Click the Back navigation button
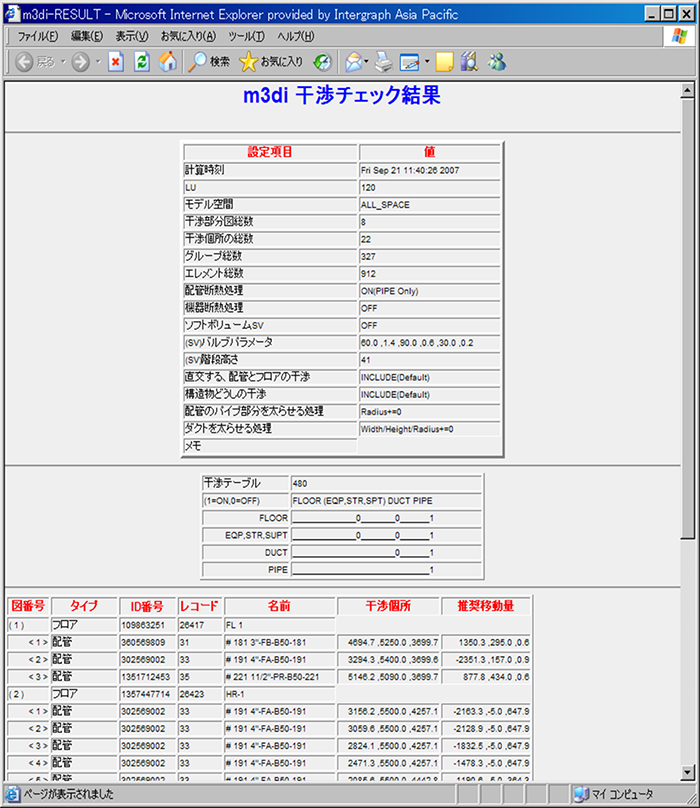Viewport: 700px width, 808px height. [x=27, y=62]
